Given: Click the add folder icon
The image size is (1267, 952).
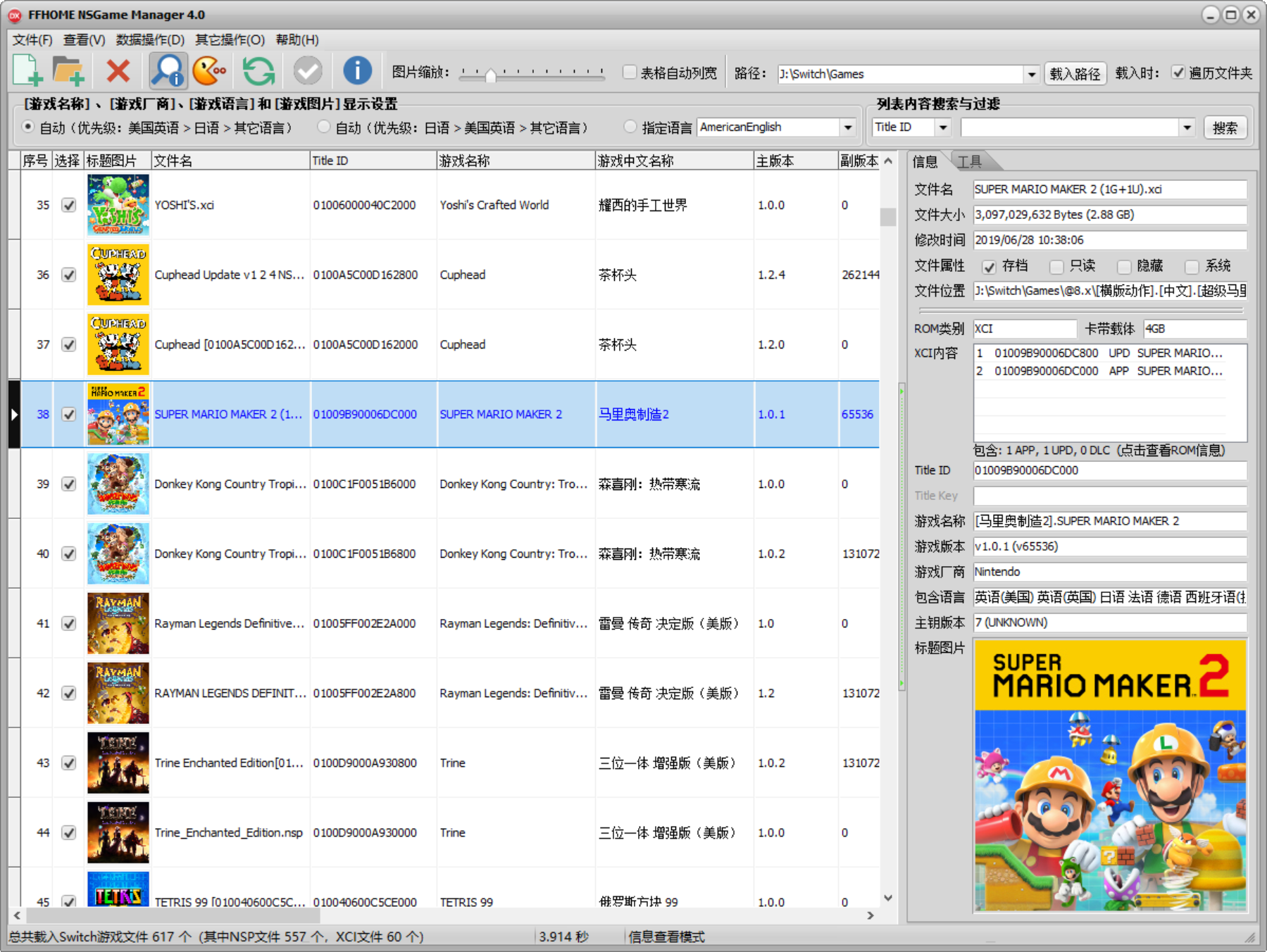Looking at the screenshot, I should [x=69, y=71].
